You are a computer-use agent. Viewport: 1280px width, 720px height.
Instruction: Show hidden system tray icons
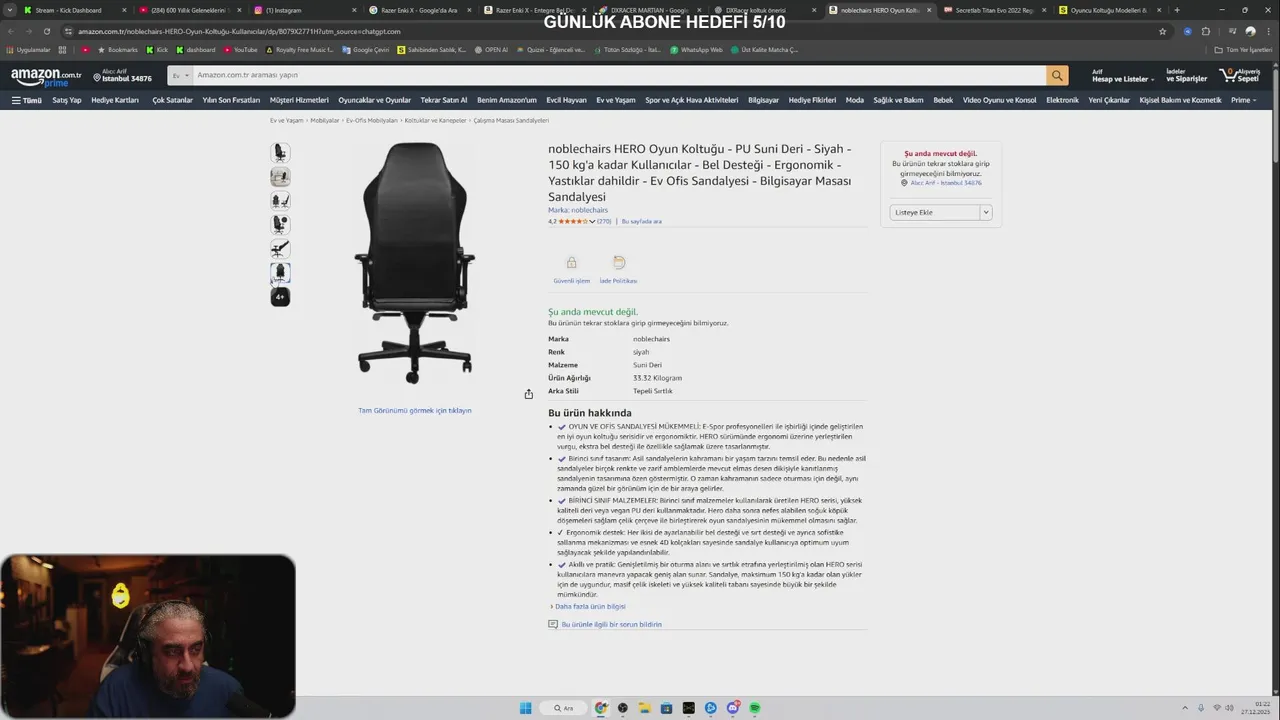pos(1184,708)
